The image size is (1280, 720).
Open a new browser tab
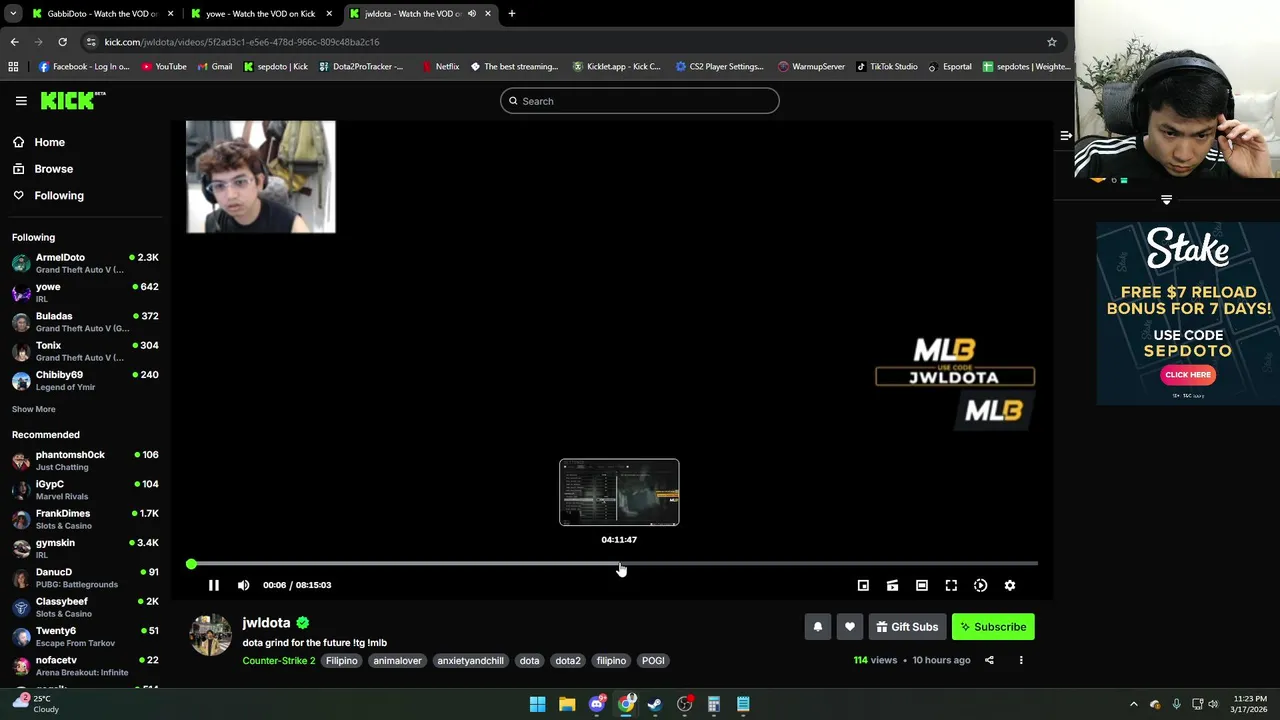(512, 14)
